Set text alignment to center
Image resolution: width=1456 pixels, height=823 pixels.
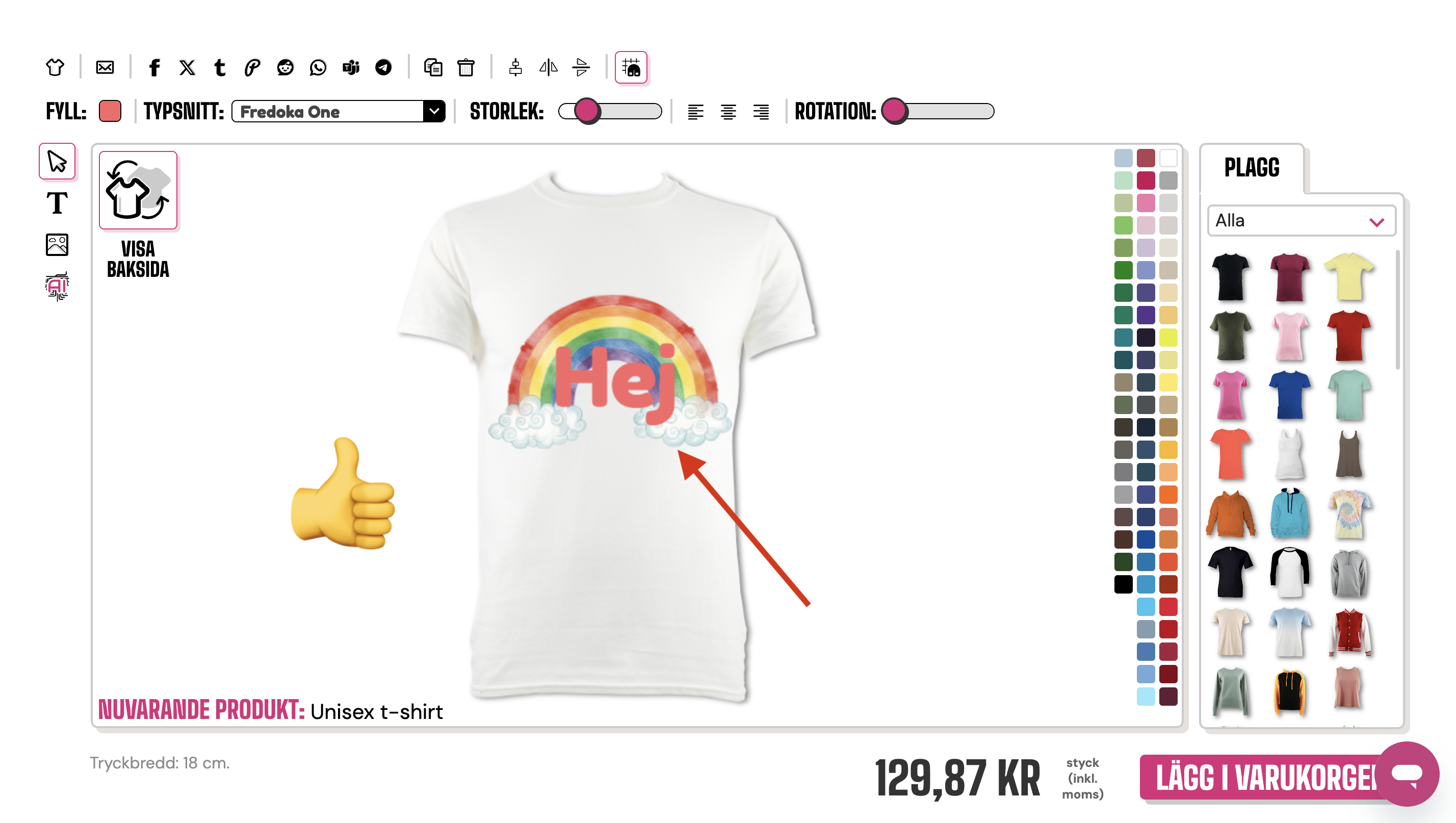coord(728,112)
